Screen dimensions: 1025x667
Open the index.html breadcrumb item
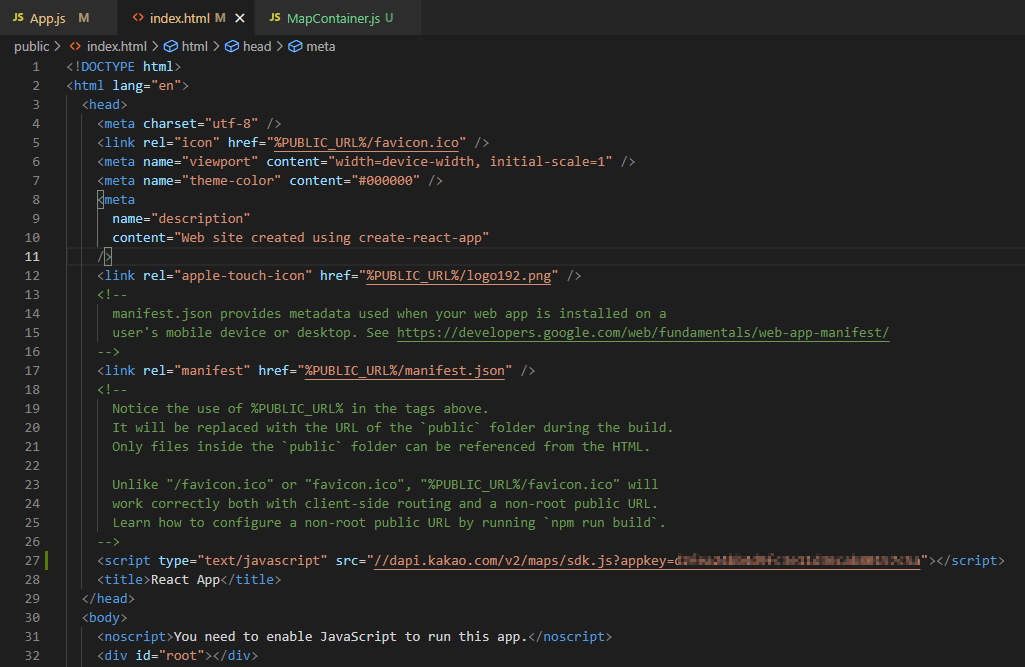tap(116, 46)
